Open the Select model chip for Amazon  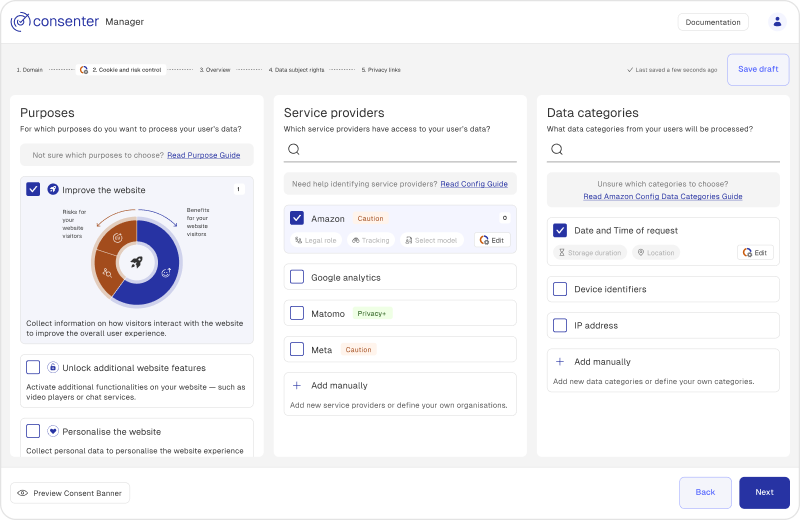click(431, 240)
